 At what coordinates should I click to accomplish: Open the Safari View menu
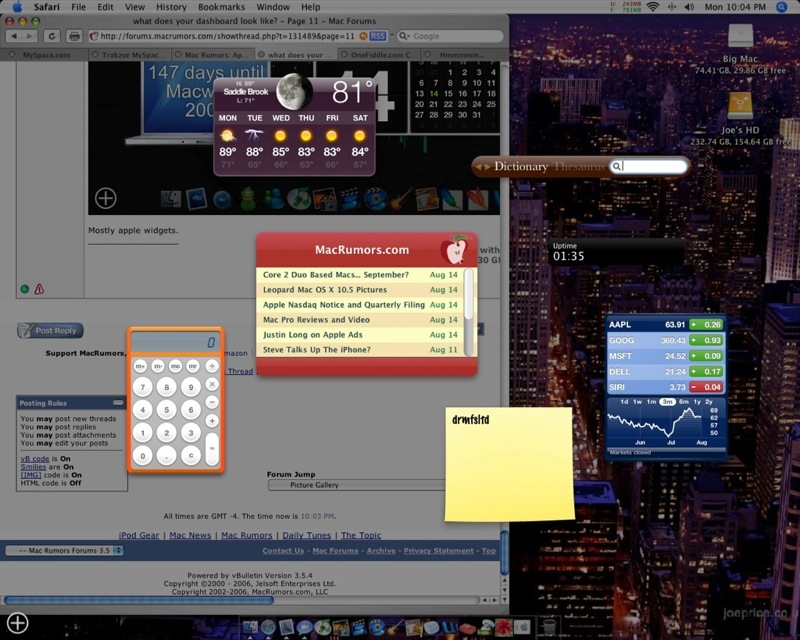tap(135, 7)
